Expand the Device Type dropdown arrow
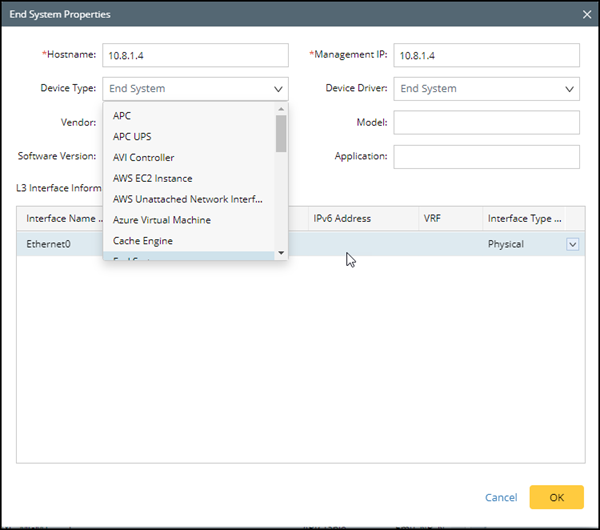The height and width of the screenshot is (530, 600). tap(278, 89)
